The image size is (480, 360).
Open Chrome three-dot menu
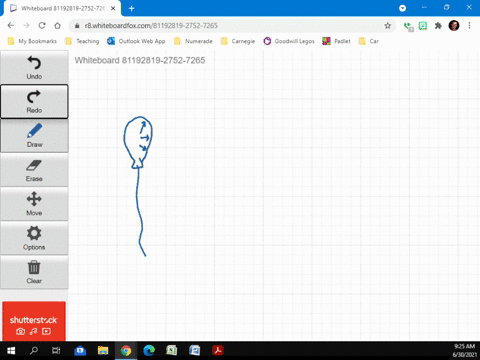[x=469, y=26]
